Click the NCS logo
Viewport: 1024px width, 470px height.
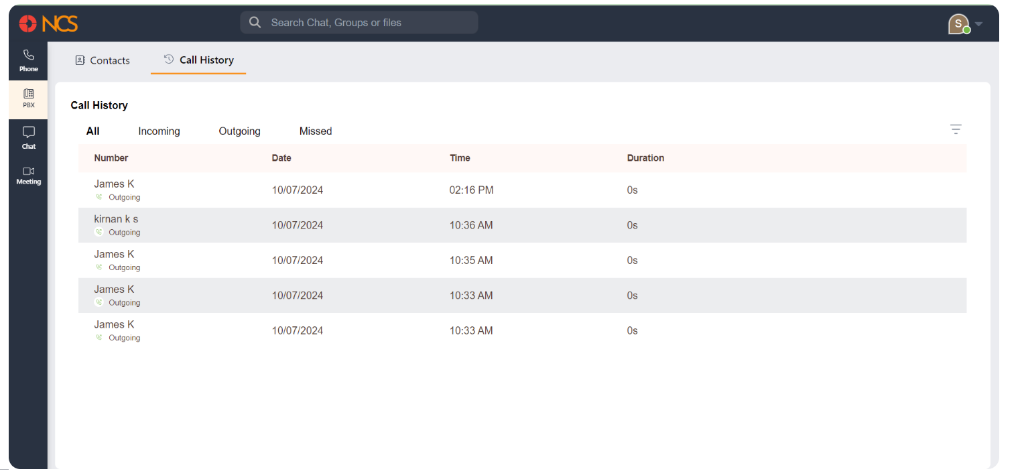coord(48,24)
